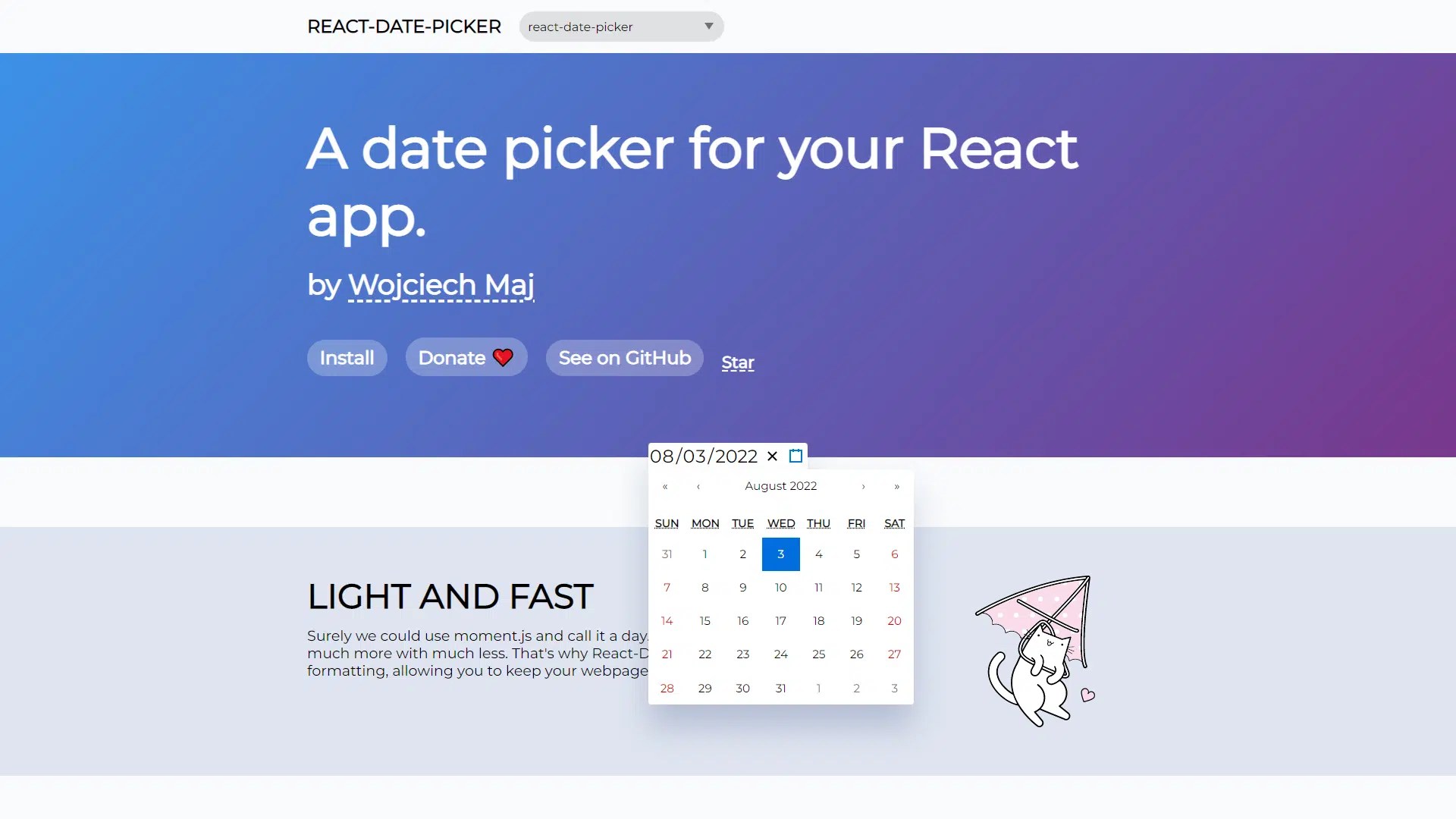Select the highlighted August 3 day
1456x819 pixels.
pos(780,554)
